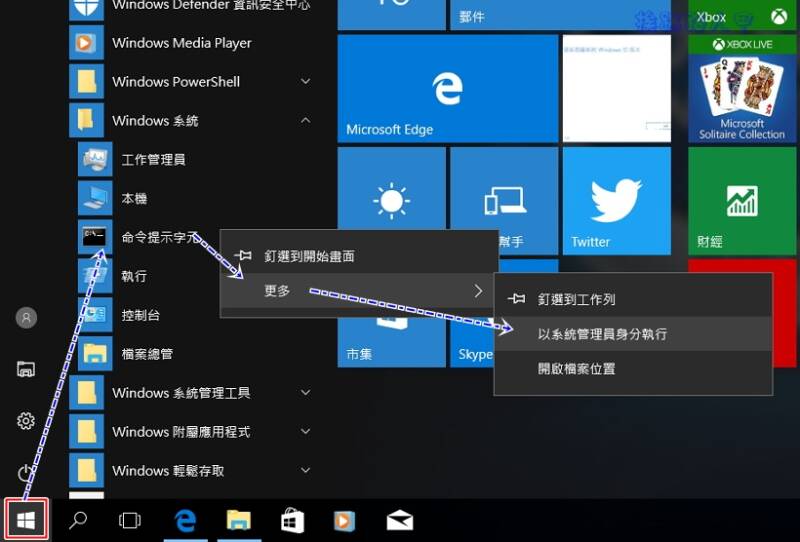Open Windows Defender 資訊安全中心
The height and width of the screenshot is (542, 800).
[190, 7]
